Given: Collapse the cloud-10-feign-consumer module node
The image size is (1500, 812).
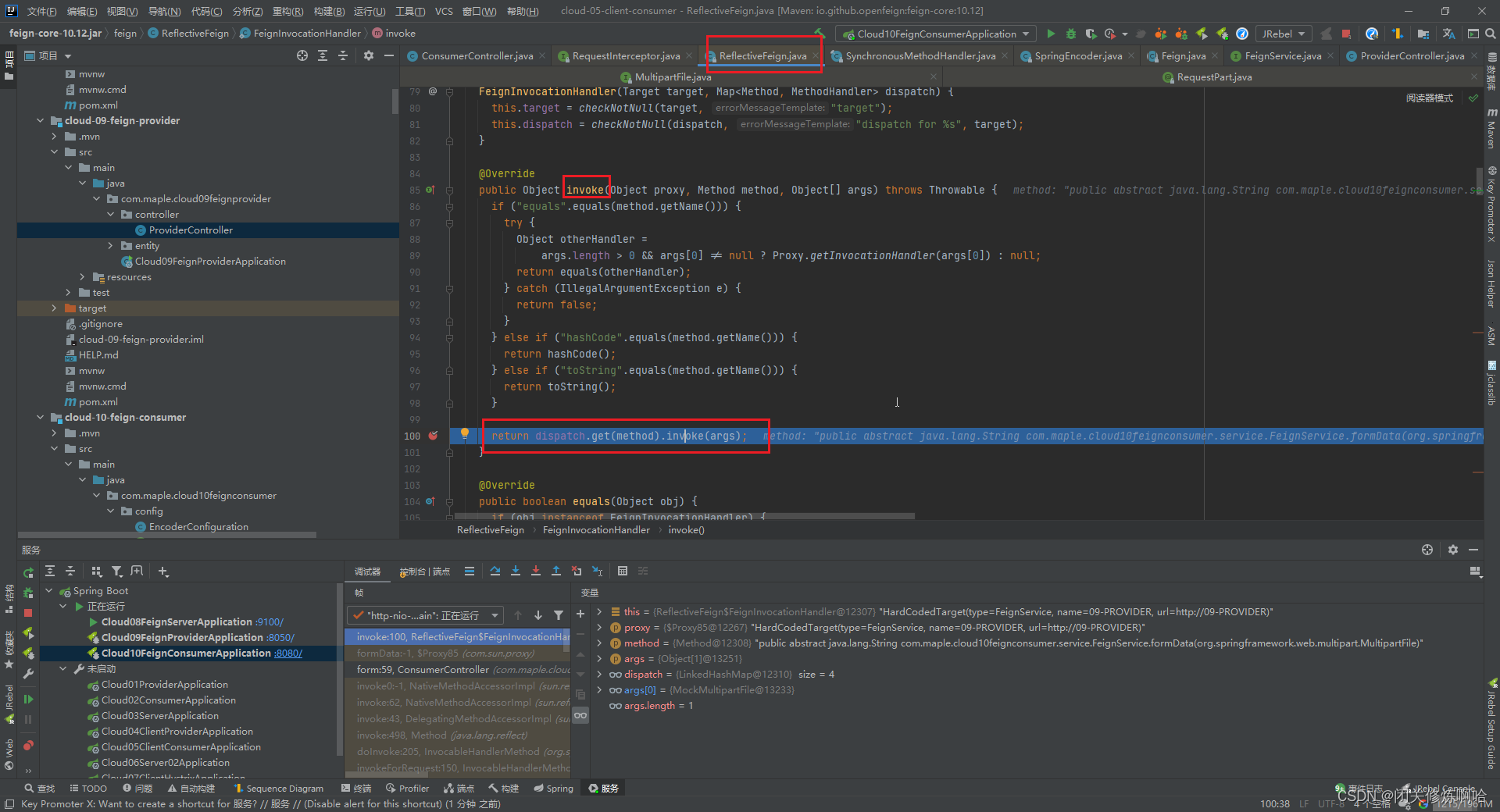Looking at the screenshot, I should (41, 418).
